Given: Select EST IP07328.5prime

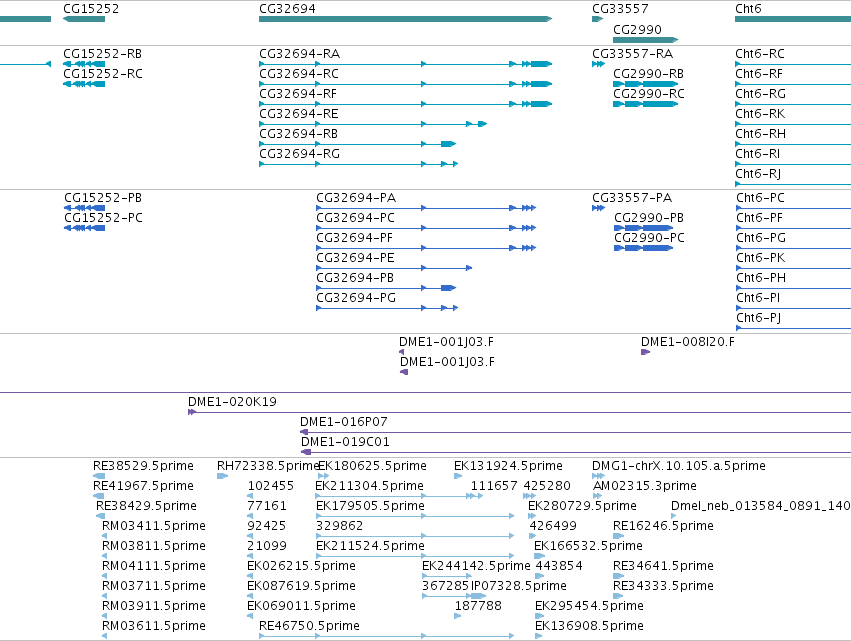Looking at the screenshot, I should pos(519,586).
